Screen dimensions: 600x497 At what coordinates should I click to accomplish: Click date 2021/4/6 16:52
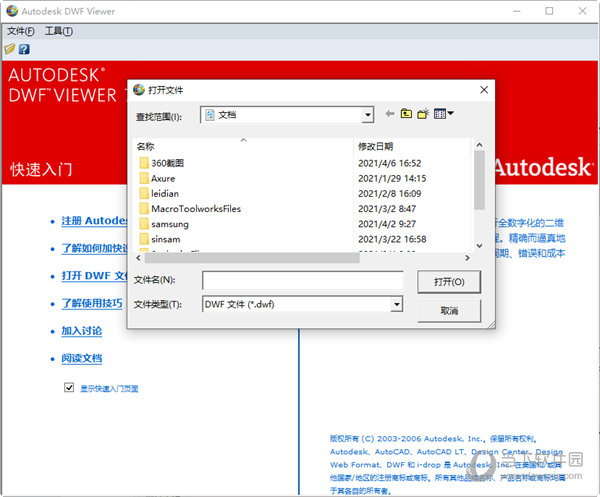pos(390,163)
